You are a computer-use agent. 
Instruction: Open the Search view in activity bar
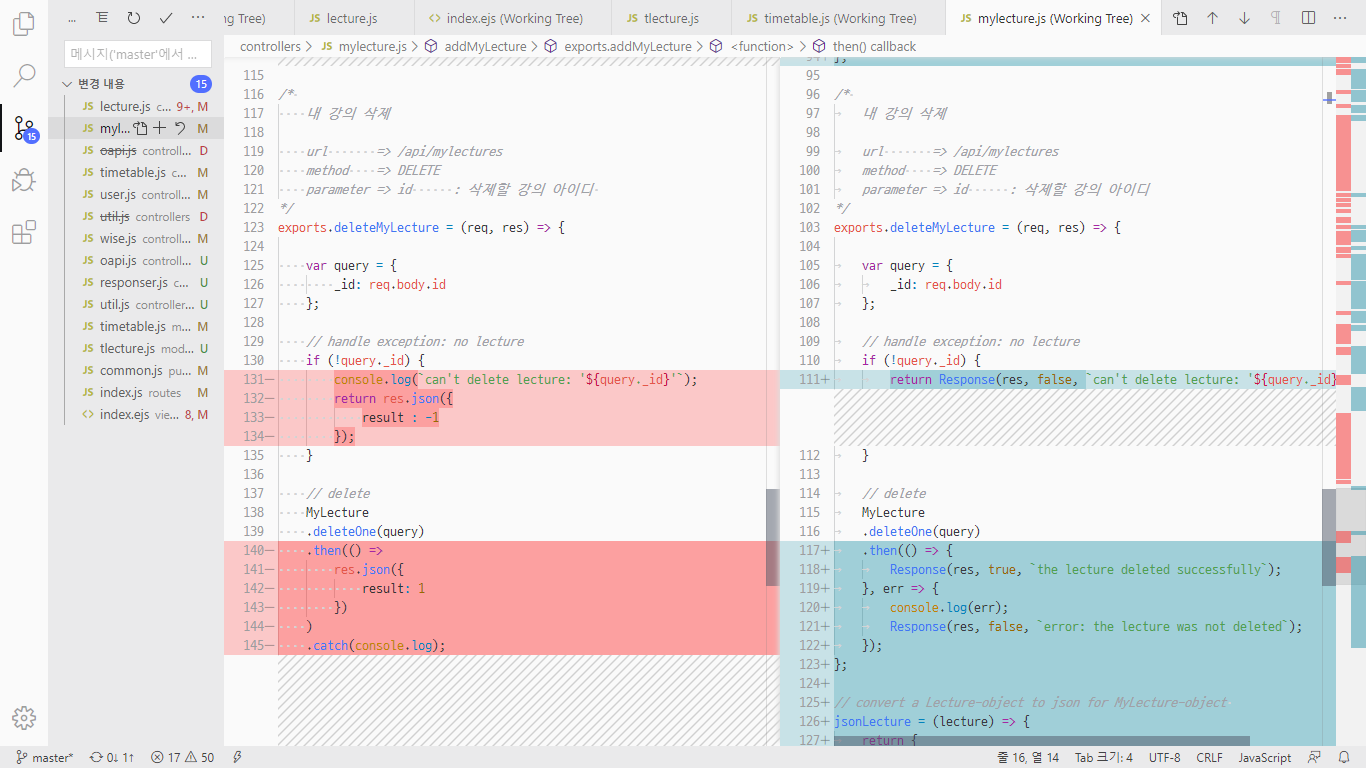(24, 76)
